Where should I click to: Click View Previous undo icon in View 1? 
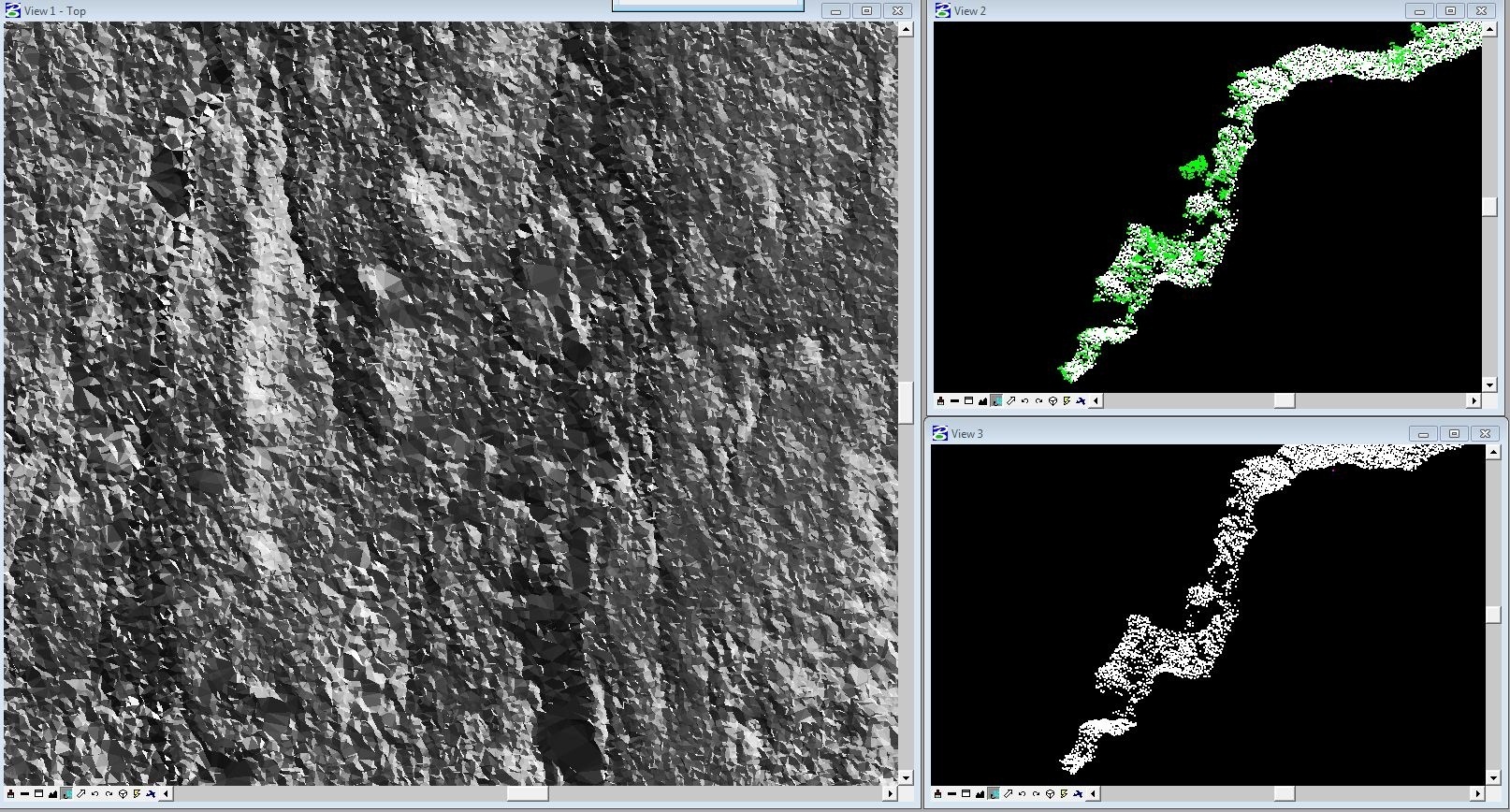point(94,794)
